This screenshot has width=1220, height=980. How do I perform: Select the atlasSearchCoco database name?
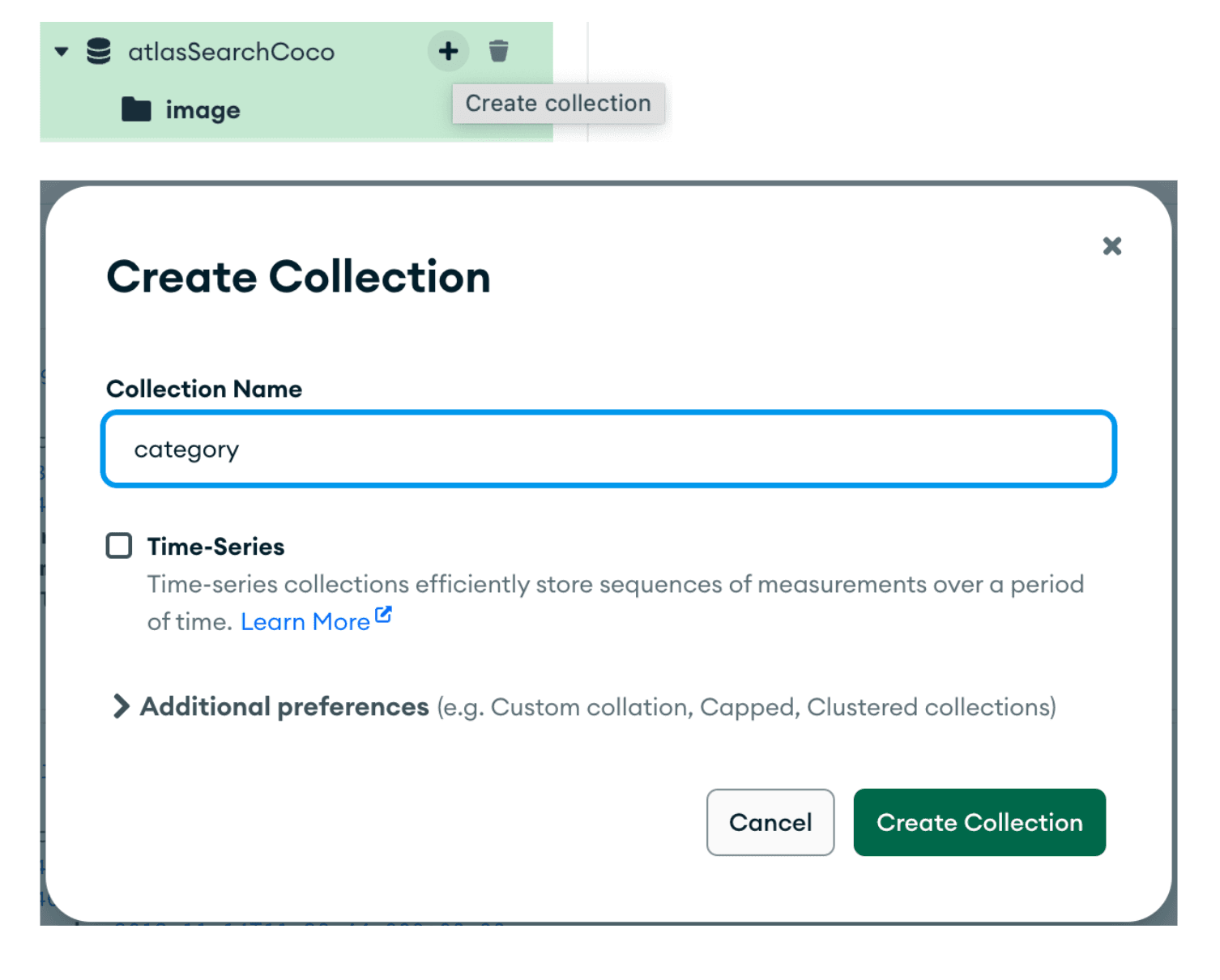[231, 53]
